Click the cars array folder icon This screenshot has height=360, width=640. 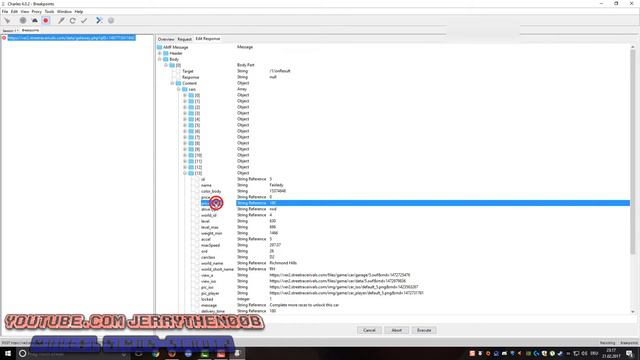[x=185, y=89]
